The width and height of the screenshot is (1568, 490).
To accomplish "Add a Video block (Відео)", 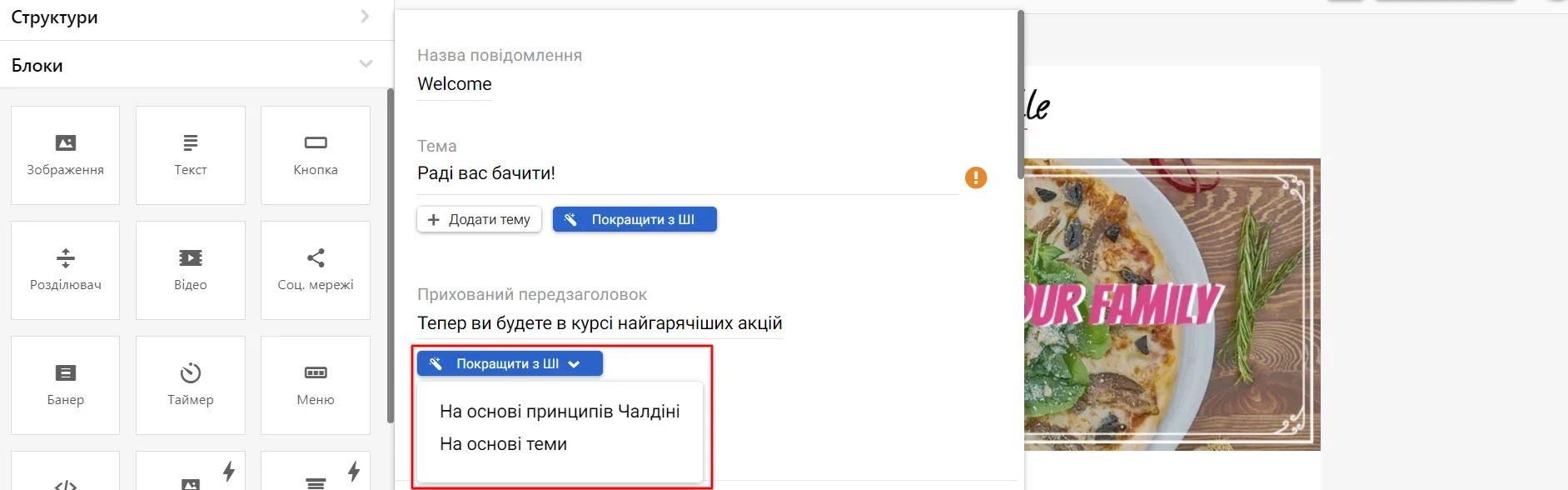I will 191,270.
